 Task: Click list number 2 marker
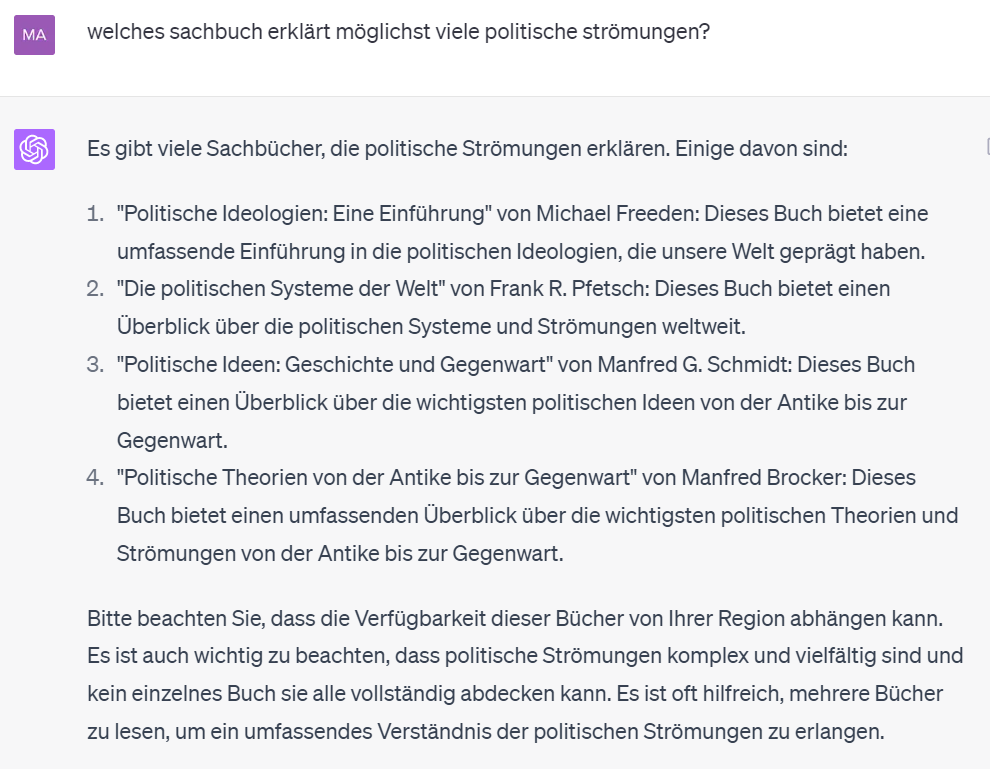[x=95, y=289]
